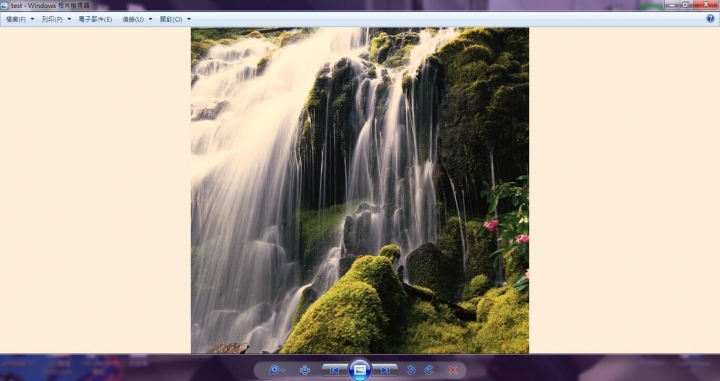
Task: Rotate the photo clockwise
Action: (429, 370)
